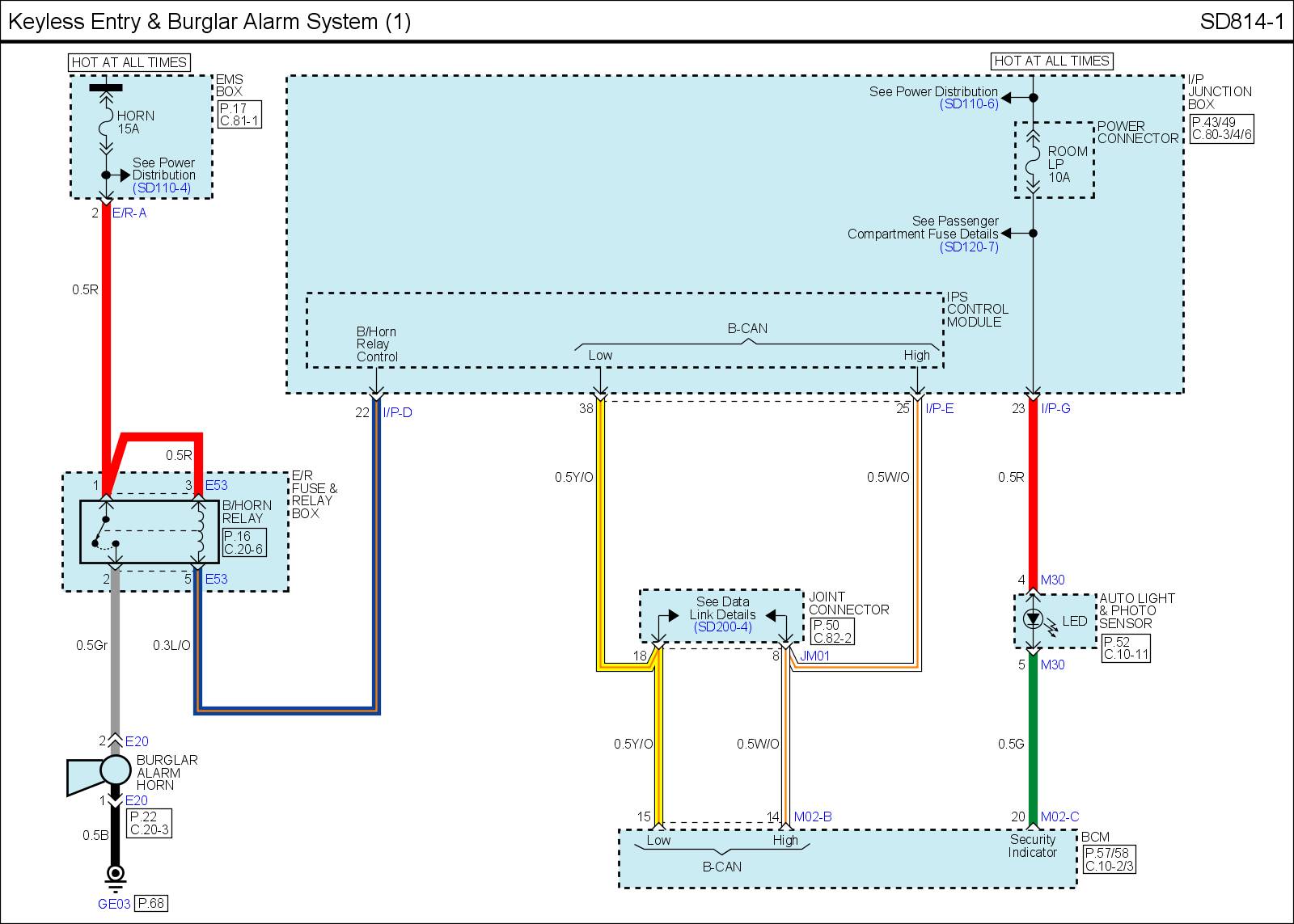The height and width of the screenshot is (924, 1294).
Task: Click the IPS Control Module label
Action: click(x=977, y=310)
